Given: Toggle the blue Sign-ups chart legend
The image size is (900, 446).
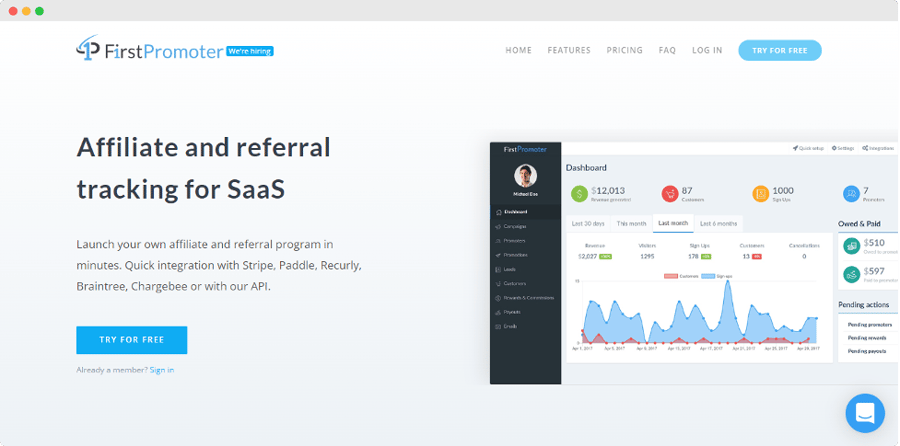Looking at the screenshot, I should 716,276.
